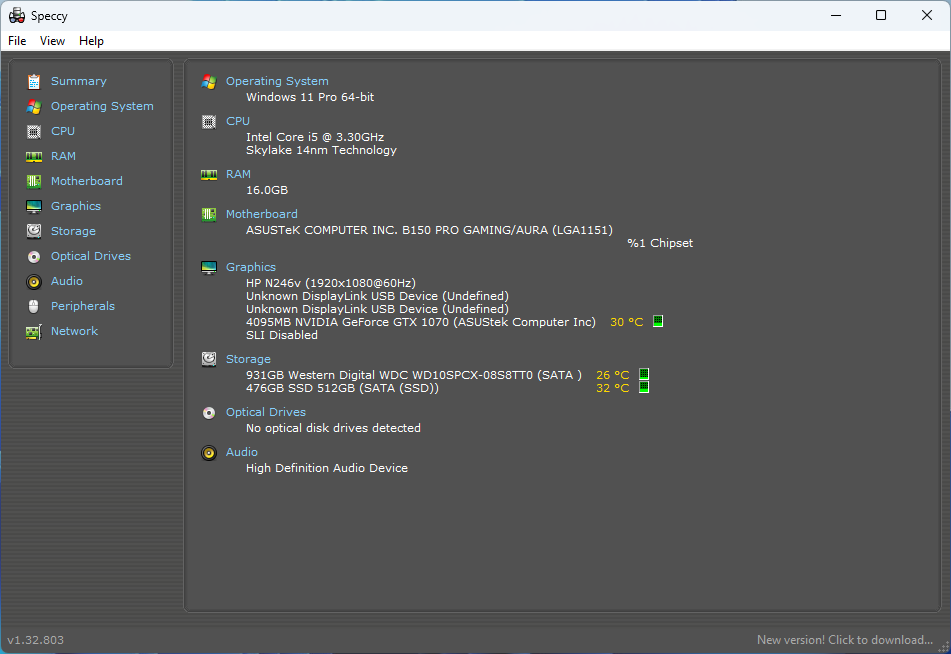Click the Windows flag icon in sidebar
This screenshot has height=654, width=951.
34,107
